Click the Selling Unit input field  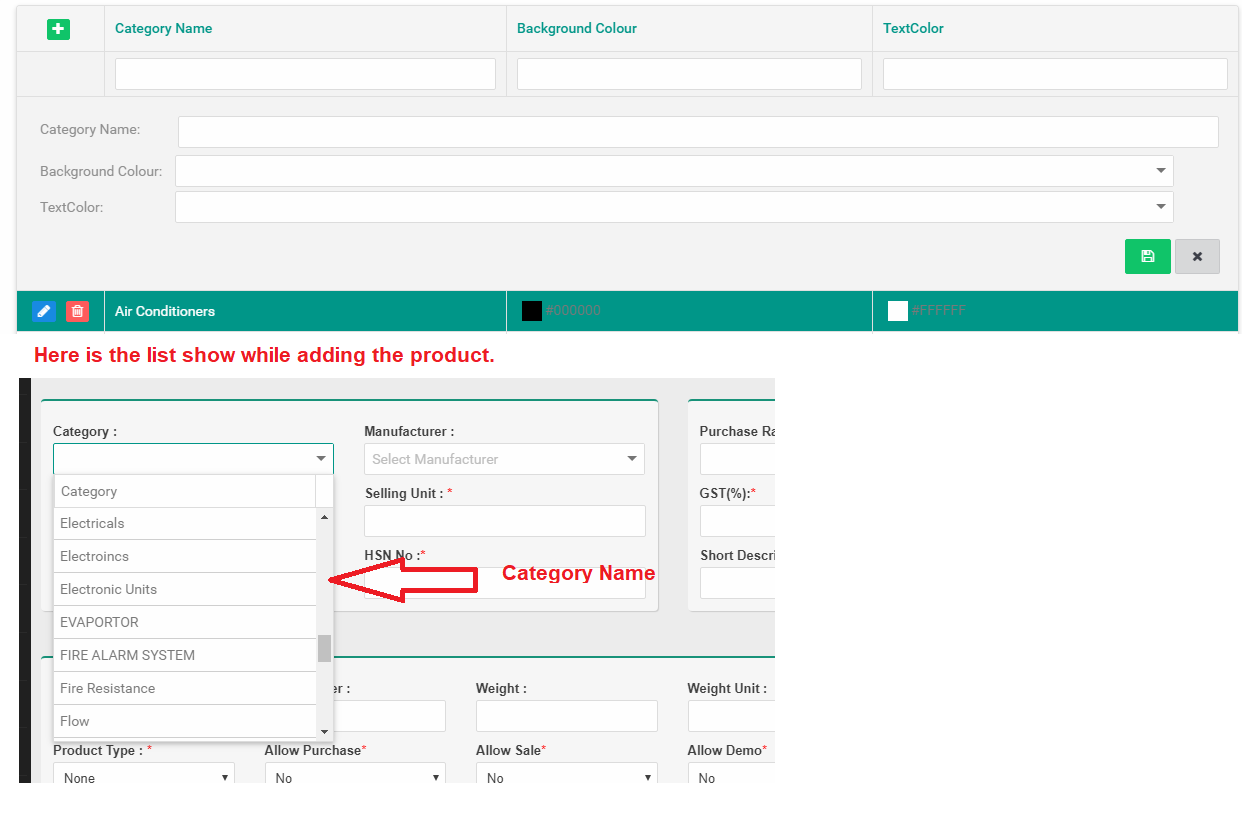(504, 521)
